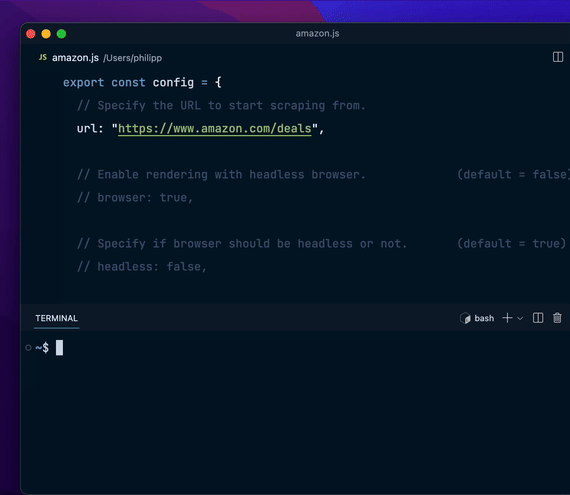This screenshot has height=495, width=570.
Task: Click the split editor icon
Action: (558, 57)
